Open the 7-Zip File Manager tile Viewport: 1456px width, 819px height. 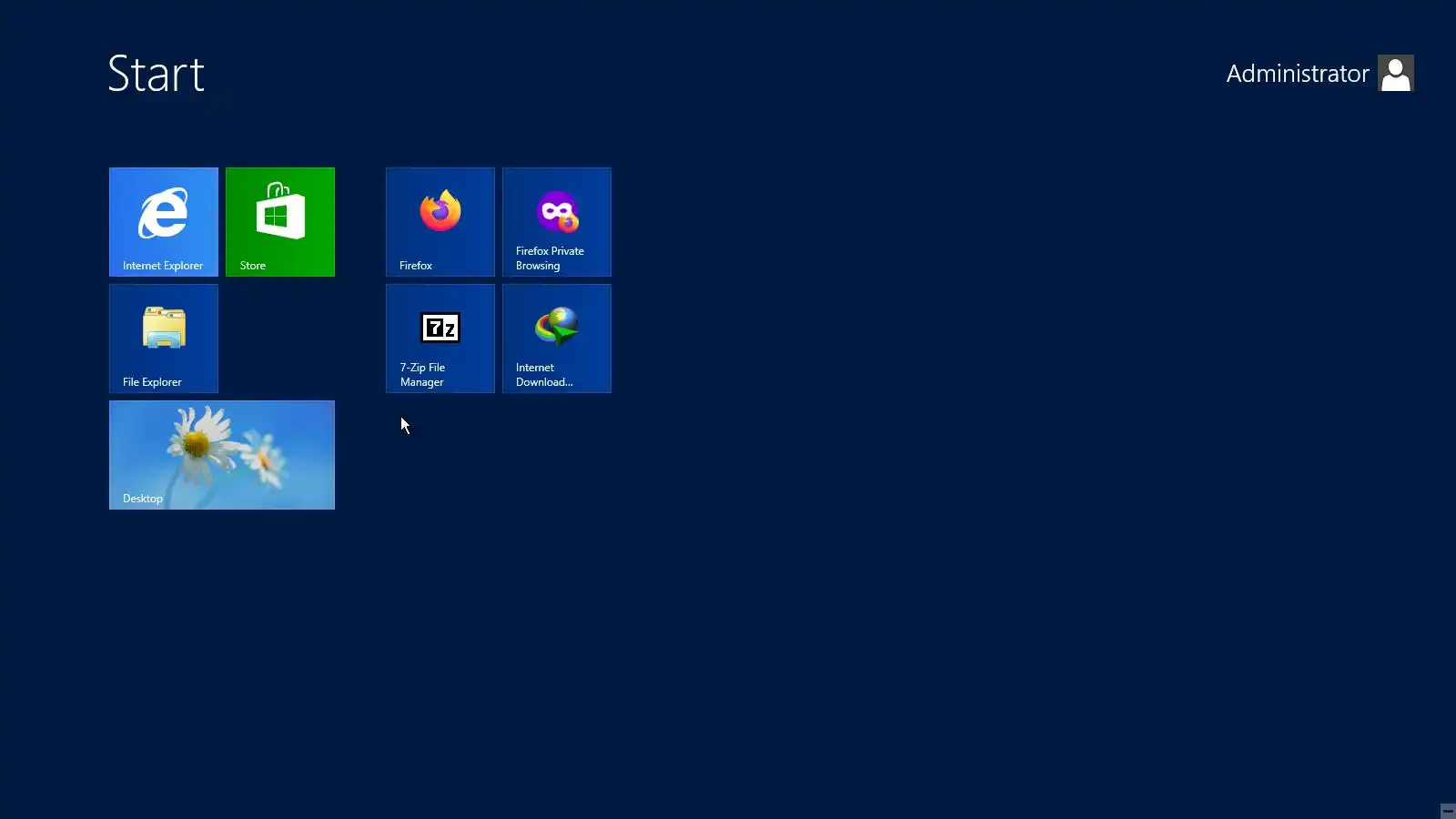440,339
